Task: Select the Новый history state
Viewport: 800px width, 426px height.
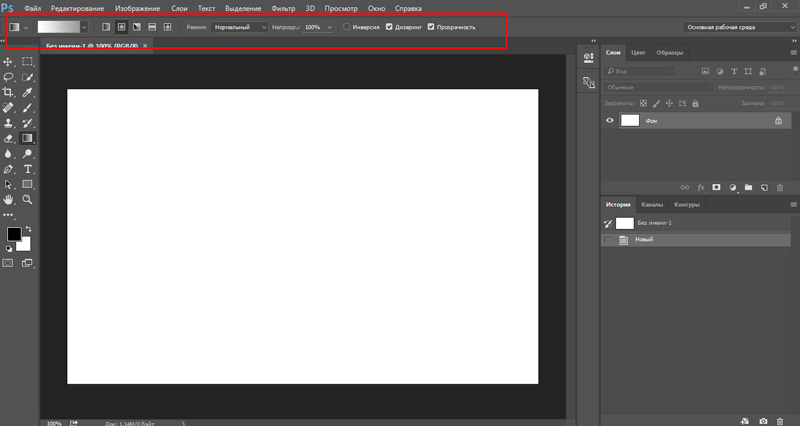Action: click(696, 240)
